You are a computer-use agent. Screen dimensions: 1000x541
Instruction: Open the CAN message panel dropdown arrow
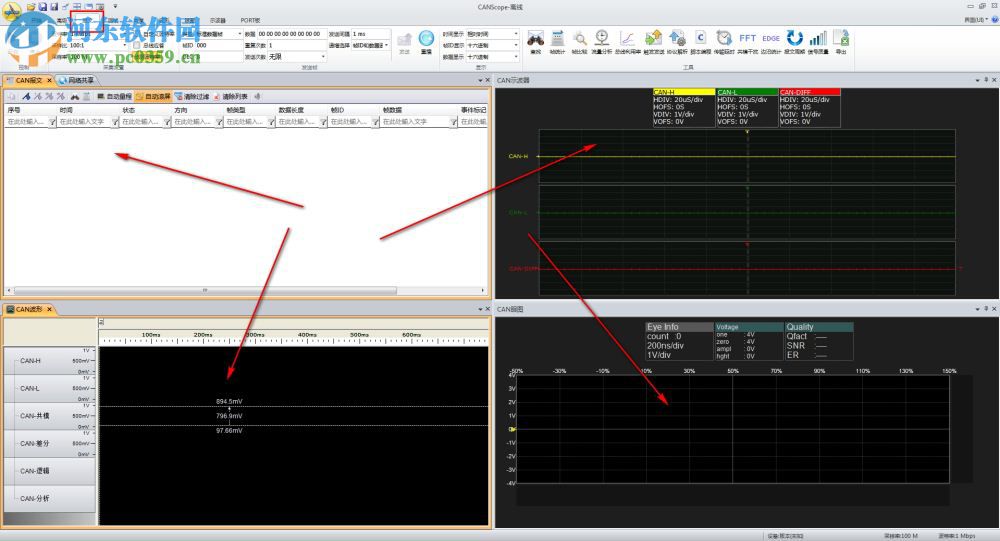(x=480, y=80)
